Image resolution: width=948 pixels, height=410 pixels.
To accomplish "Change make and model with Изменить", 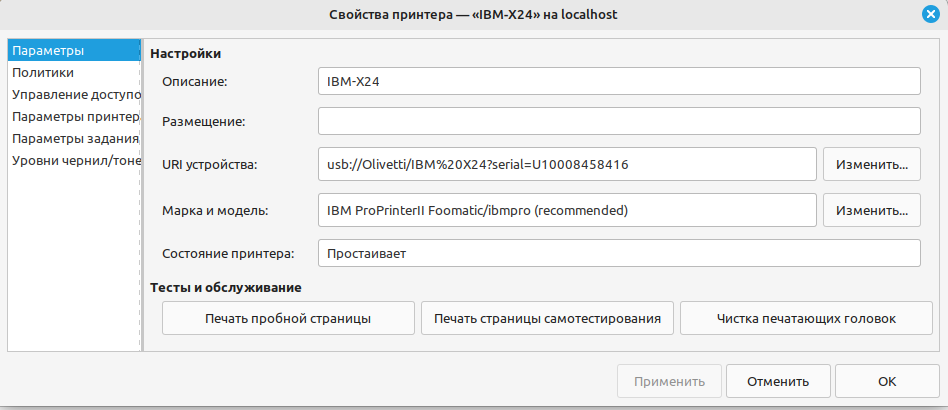I will [872, 210].
